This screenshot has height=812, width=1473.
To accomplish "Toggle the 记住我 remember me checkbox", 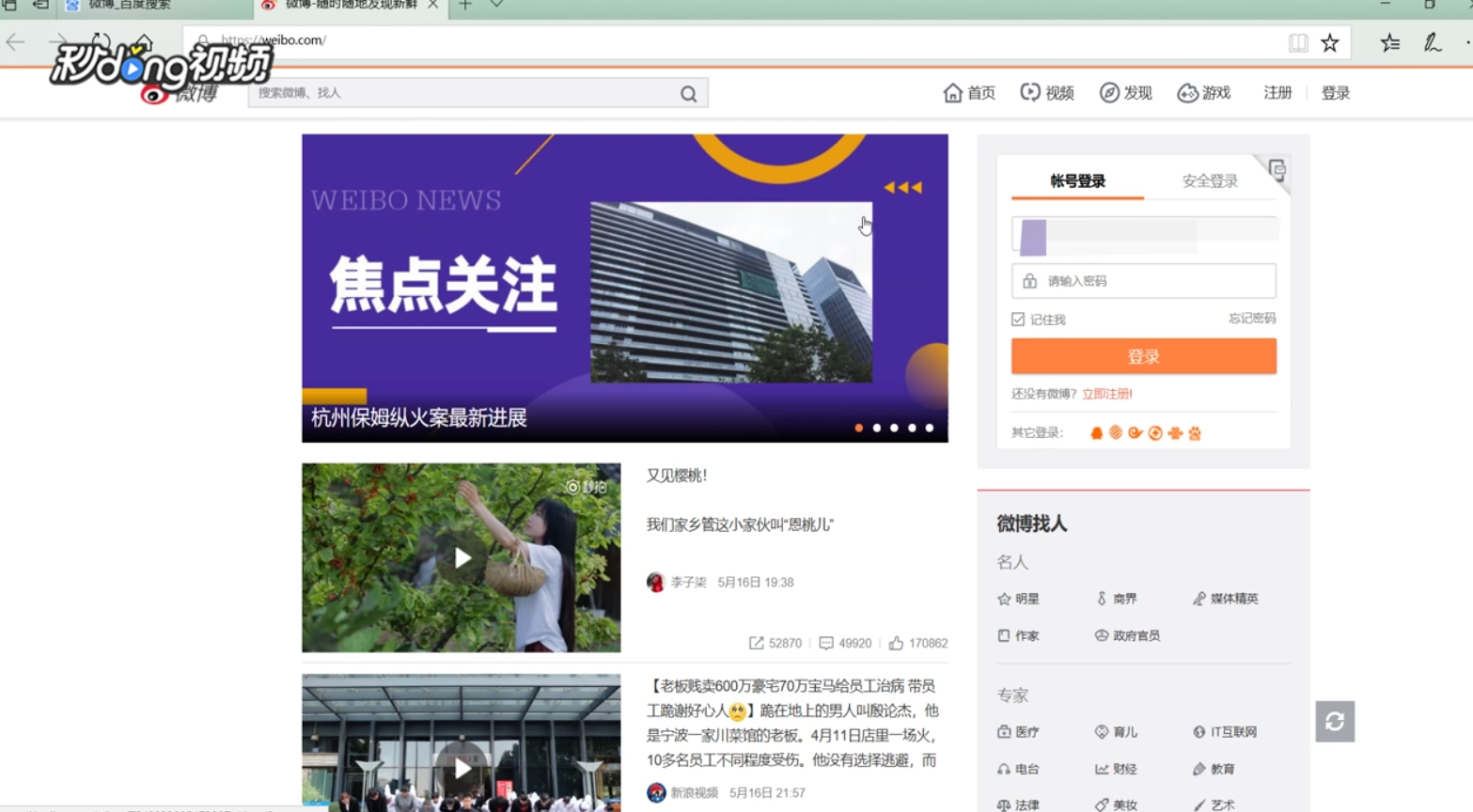I will point(1018,320).
